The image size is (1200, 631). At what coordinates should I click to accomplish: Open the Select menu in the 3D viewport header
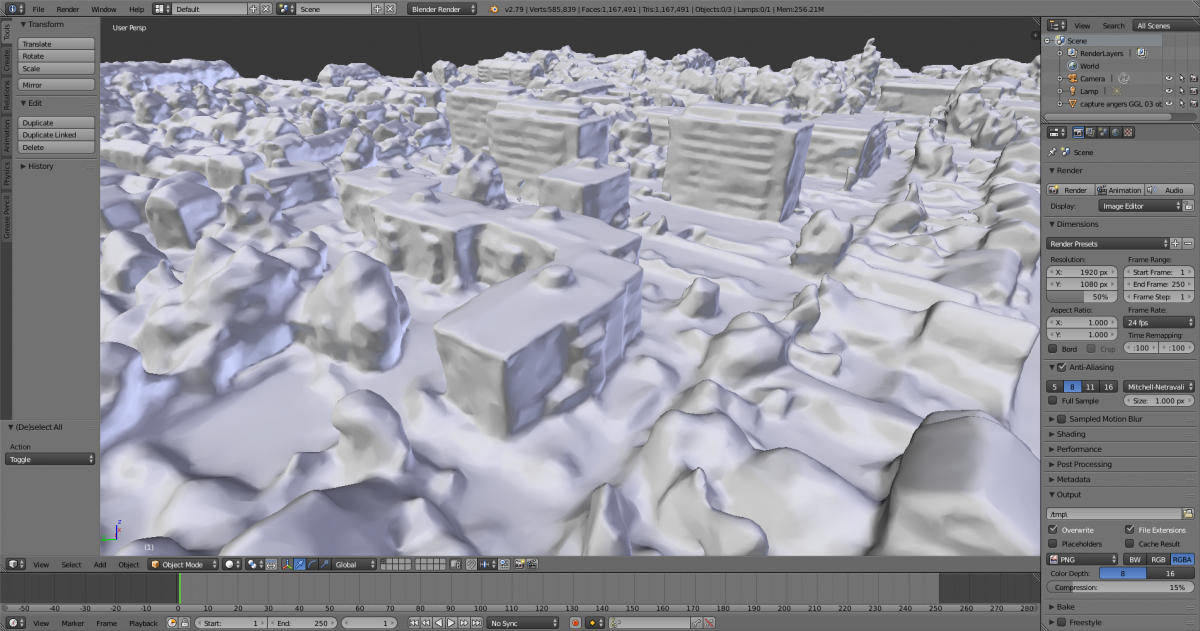tap(71, 565)
